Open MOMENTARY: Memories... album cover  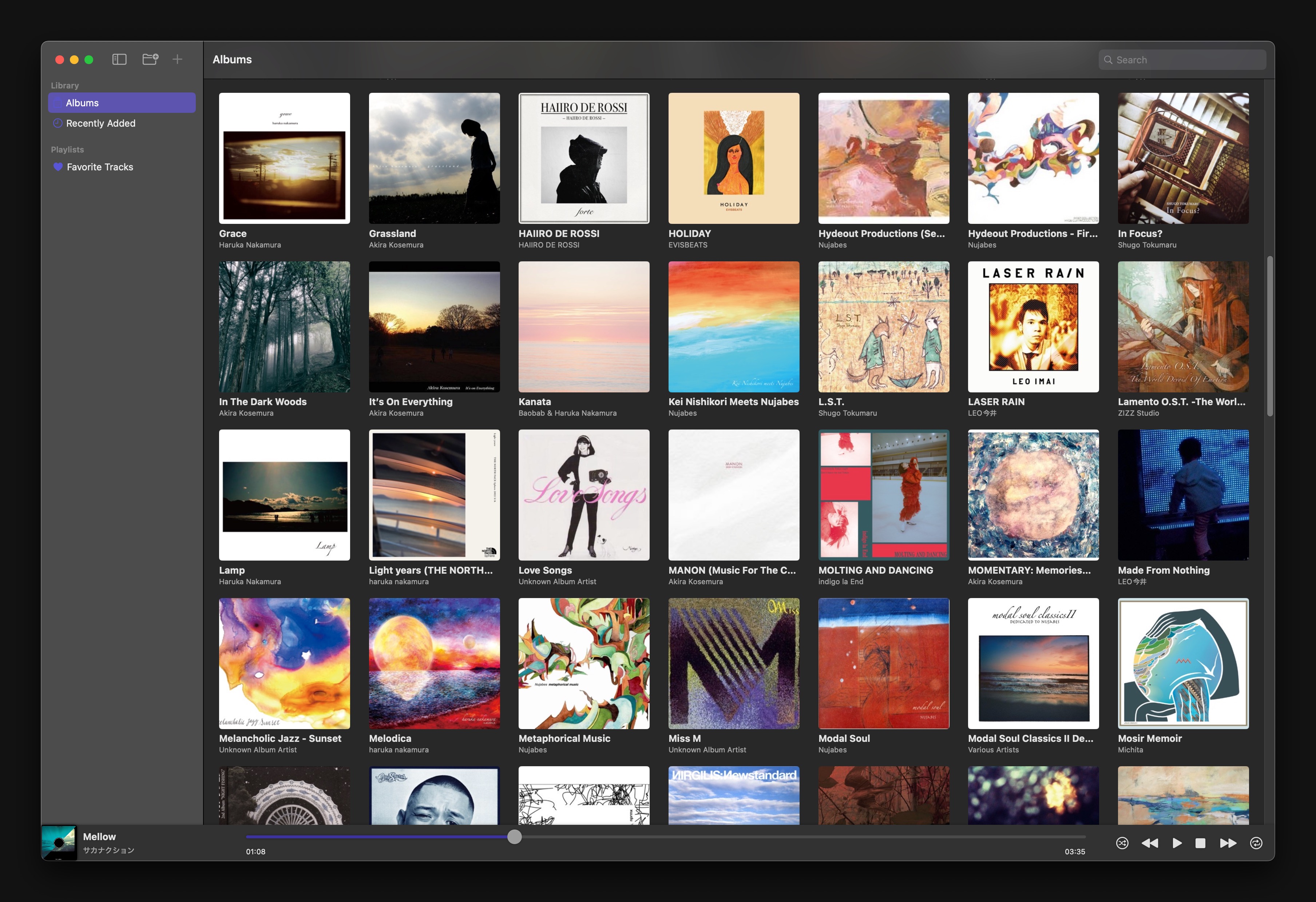coord(1034,495)
